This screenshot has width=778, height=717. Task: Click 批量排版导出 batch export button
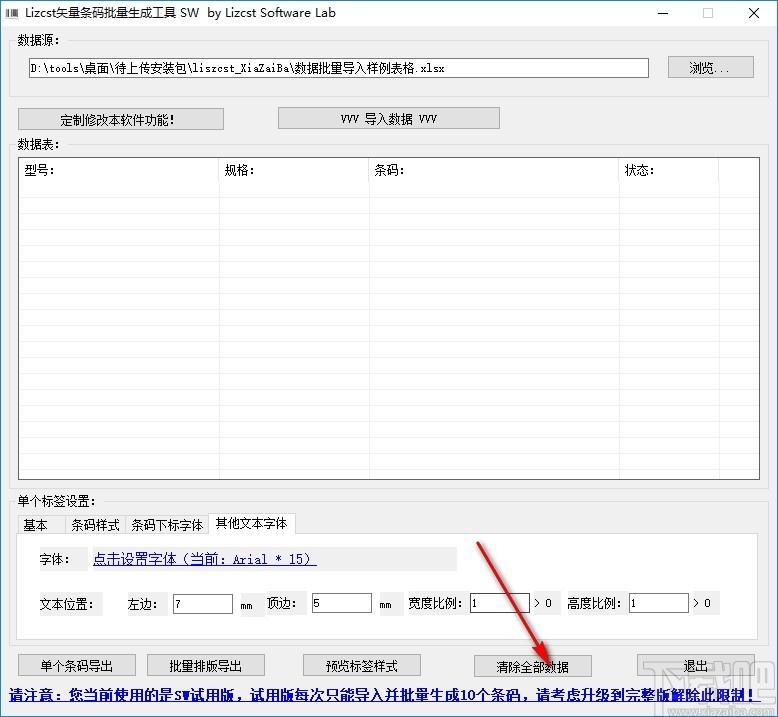pos(206,665)
